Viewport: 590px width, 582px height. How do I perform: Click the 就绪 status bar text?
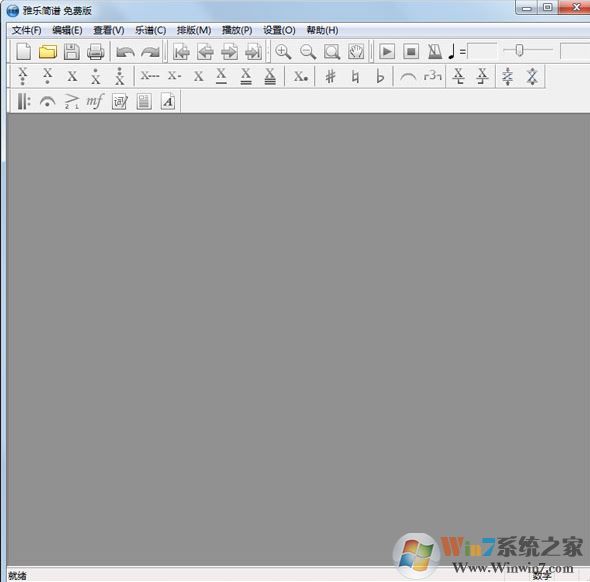click(17, 576)
